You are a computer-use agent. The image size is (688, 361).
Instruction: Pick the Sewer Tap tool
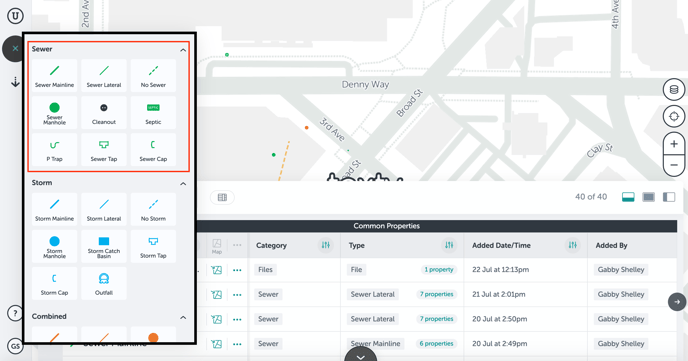tap(104, 150)
